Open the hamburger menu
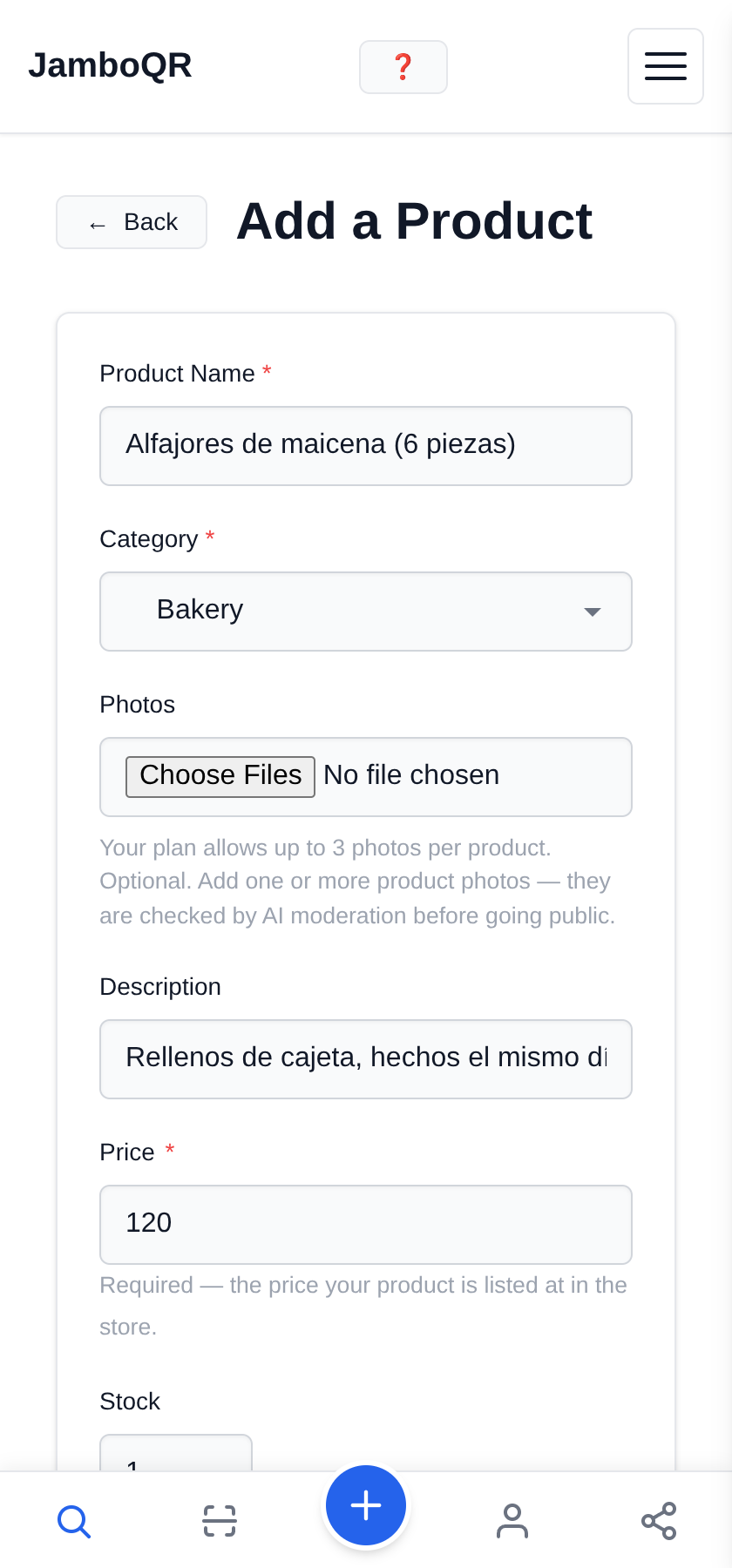Image resolution: width=732 pixels, height=1568 pixels. pyautogui.click(x=666, y=66)
